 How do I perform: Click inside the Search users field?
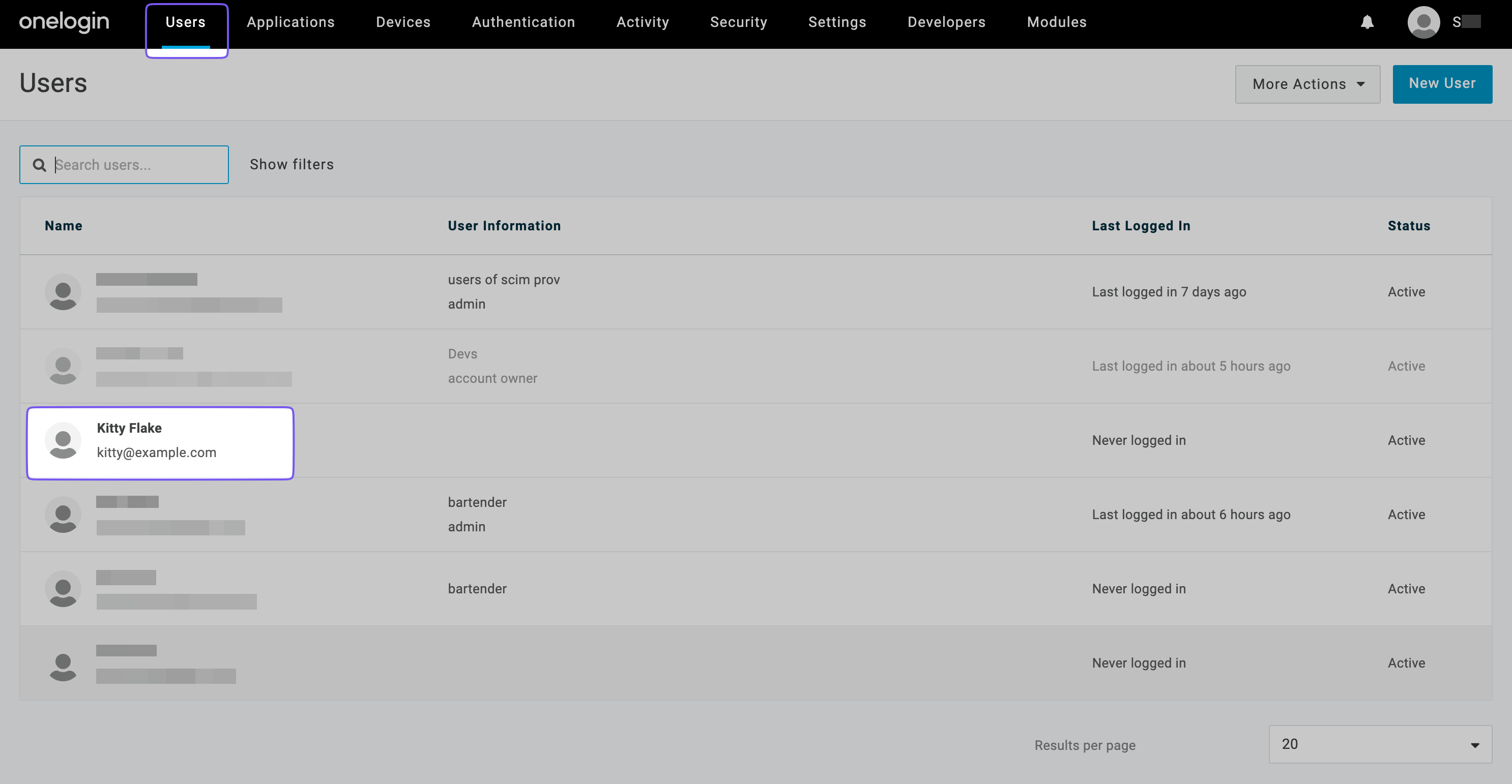pos(135,165)
